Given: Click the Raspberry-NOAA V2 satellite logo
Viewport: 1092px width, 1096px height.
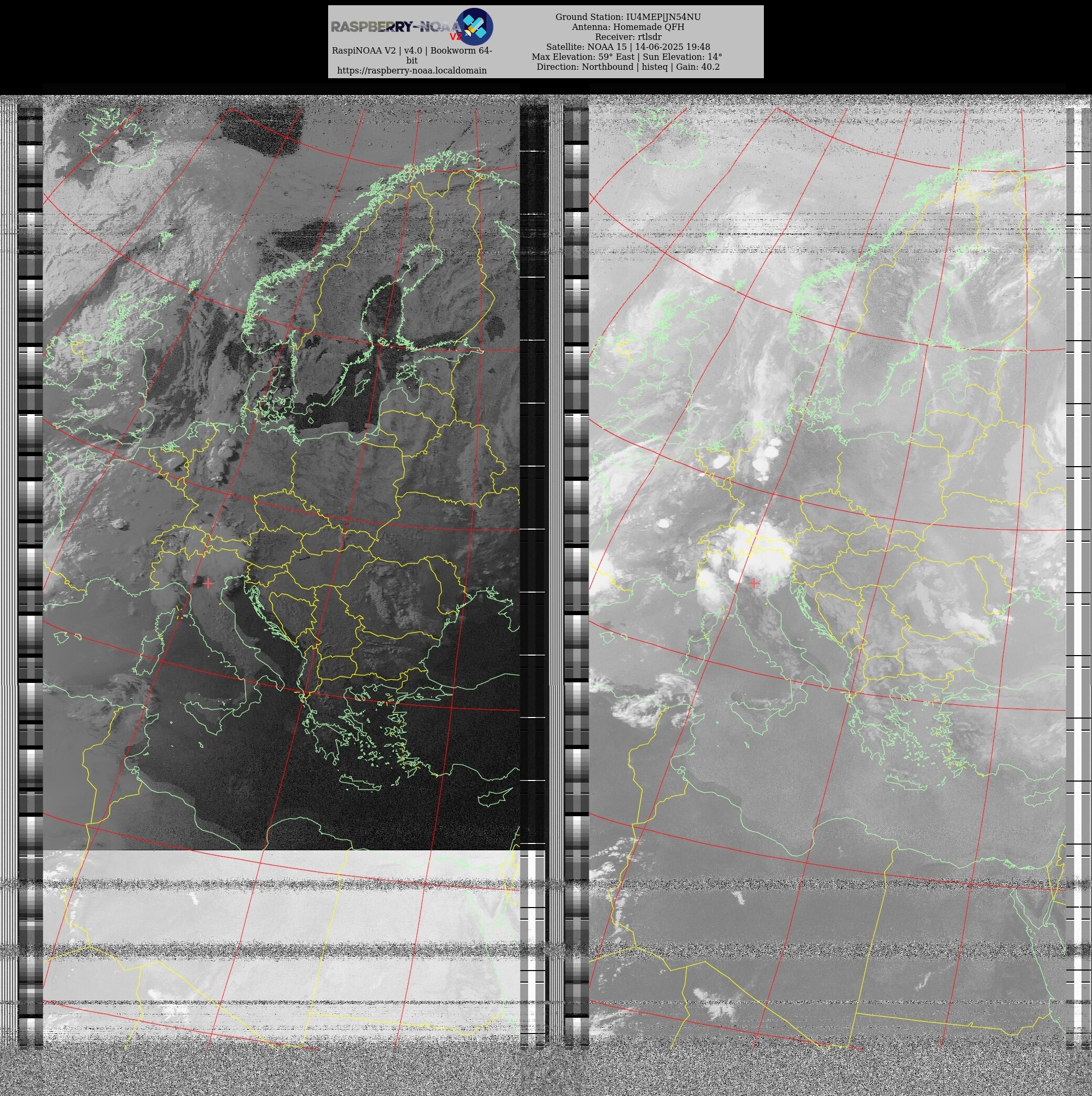Looking at the screenshot, I should tap(475, 27).
